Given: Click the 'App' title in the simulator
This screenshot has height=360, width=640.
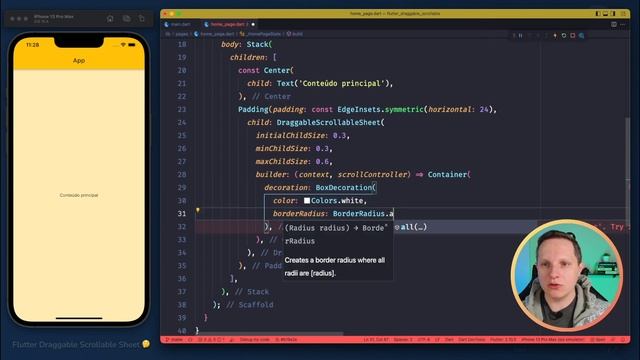Looking at the screenshot, I should click(79, 60).
